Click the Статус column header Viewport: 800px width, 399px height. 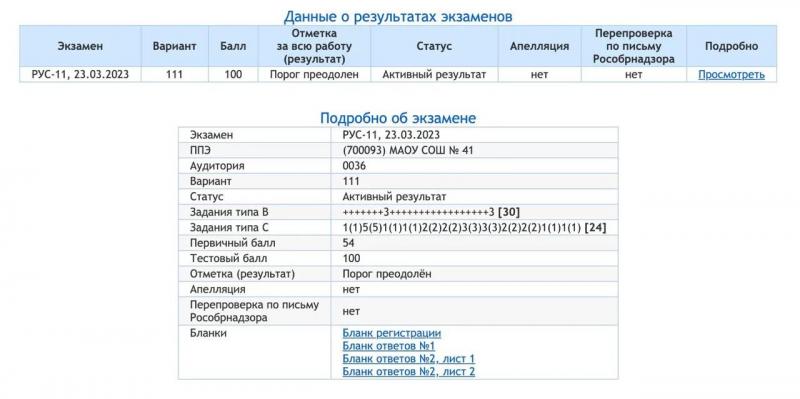tap(434, 46)
